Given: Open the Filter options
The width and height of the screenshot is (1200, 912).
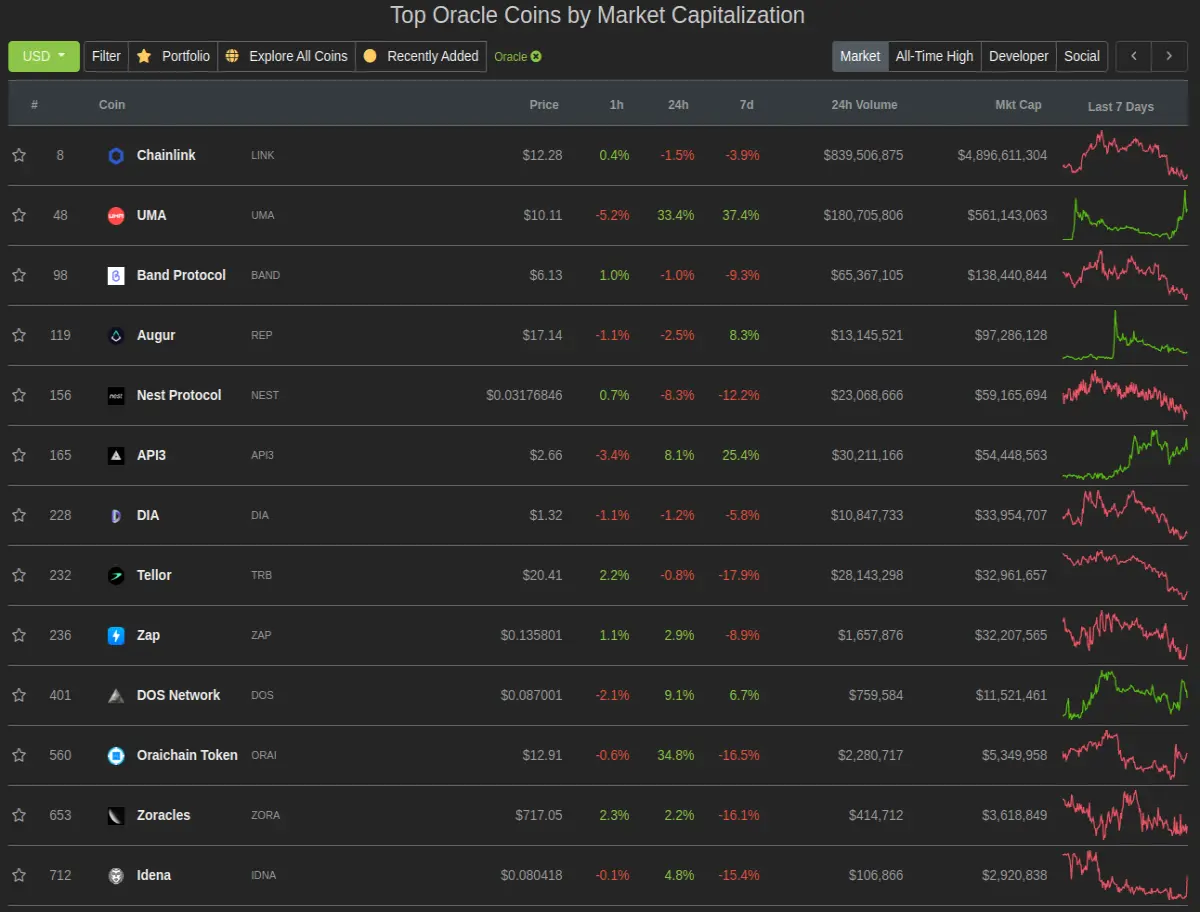Looking at the screenshot, I should tap(106, 56).
